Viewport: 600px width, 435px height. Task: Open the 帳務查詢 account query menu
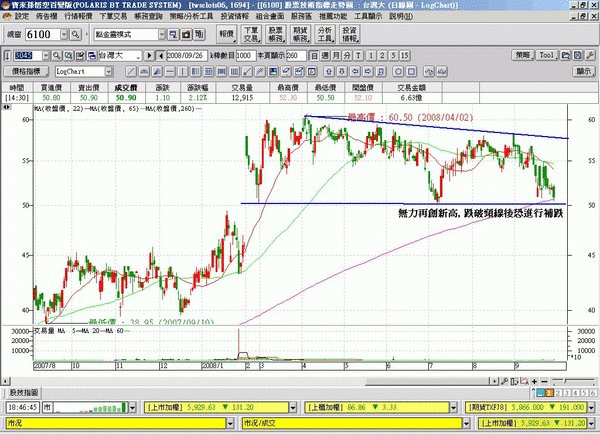point(148,16)
